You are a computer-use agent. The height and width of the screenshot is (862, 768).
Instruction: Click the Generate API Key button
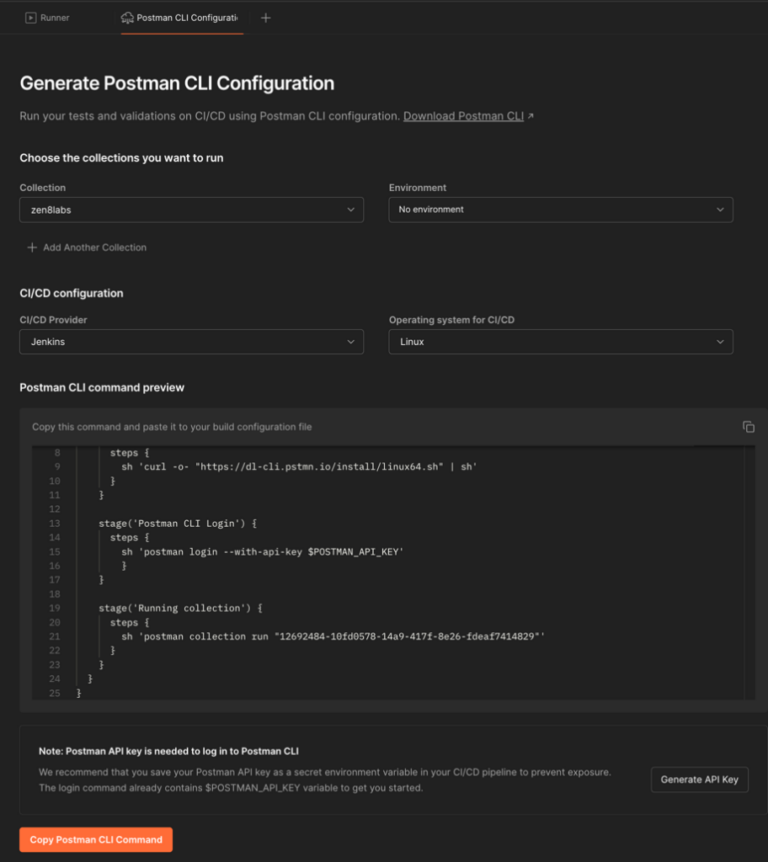(x=699, y=779)
